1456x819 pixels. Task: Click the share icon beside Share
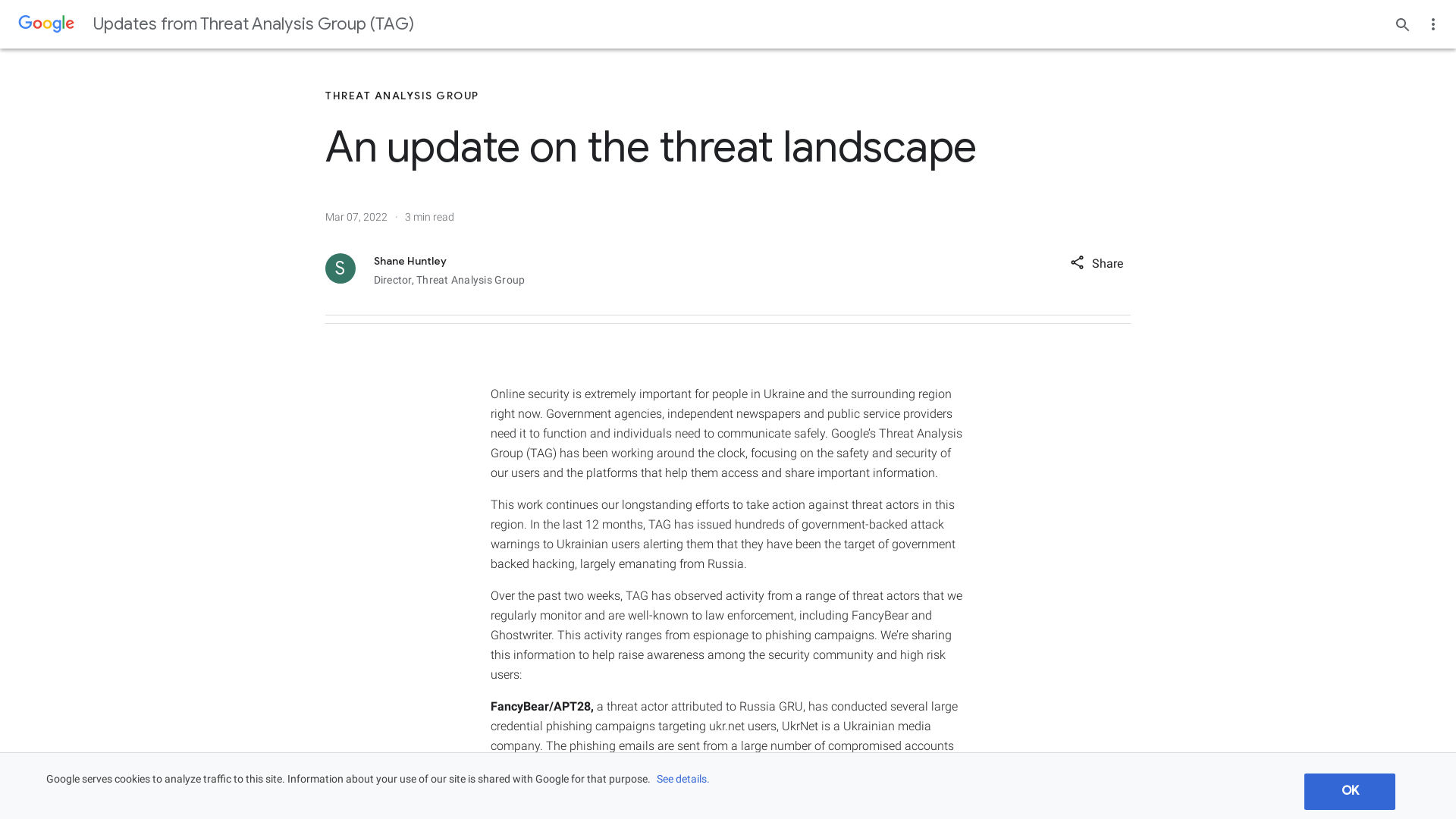(x=1077, y=262)
